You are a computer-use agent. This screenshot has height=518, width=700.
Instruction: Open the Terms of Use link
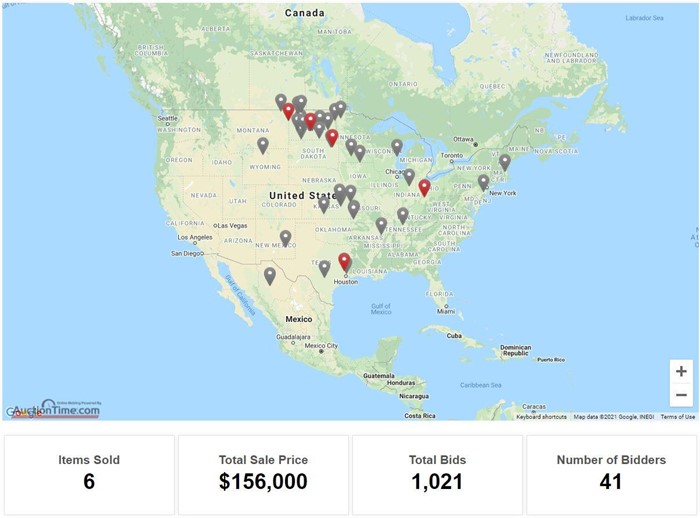pos(678,417)
